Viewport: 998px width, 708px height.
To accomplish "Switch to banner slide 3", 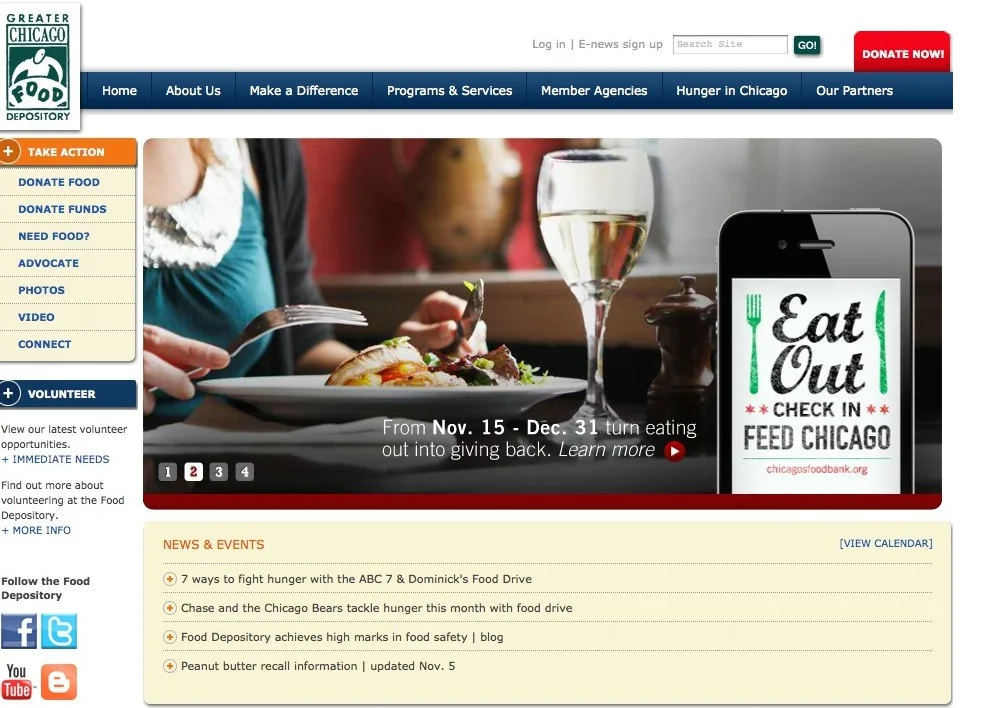I will [219, 472].
